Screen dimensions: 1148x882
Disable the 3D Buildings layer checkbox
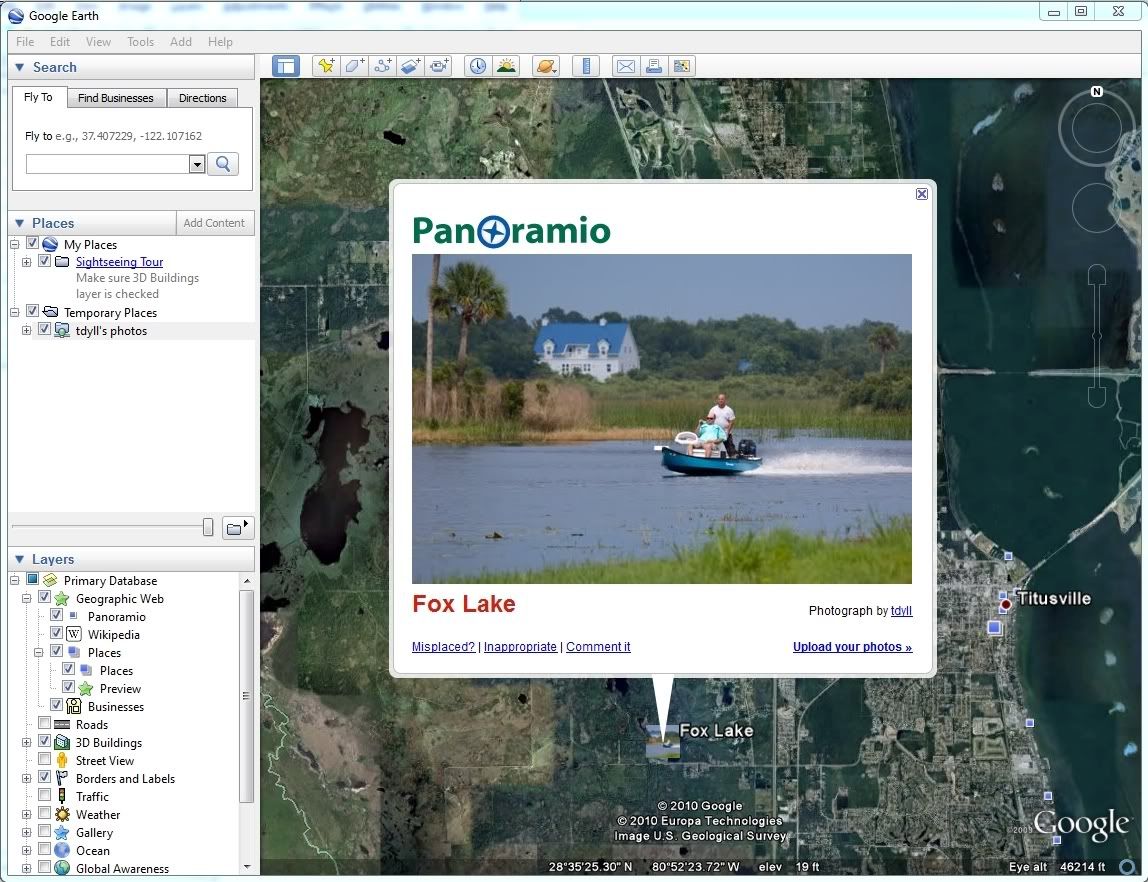[x=45, y=741]
